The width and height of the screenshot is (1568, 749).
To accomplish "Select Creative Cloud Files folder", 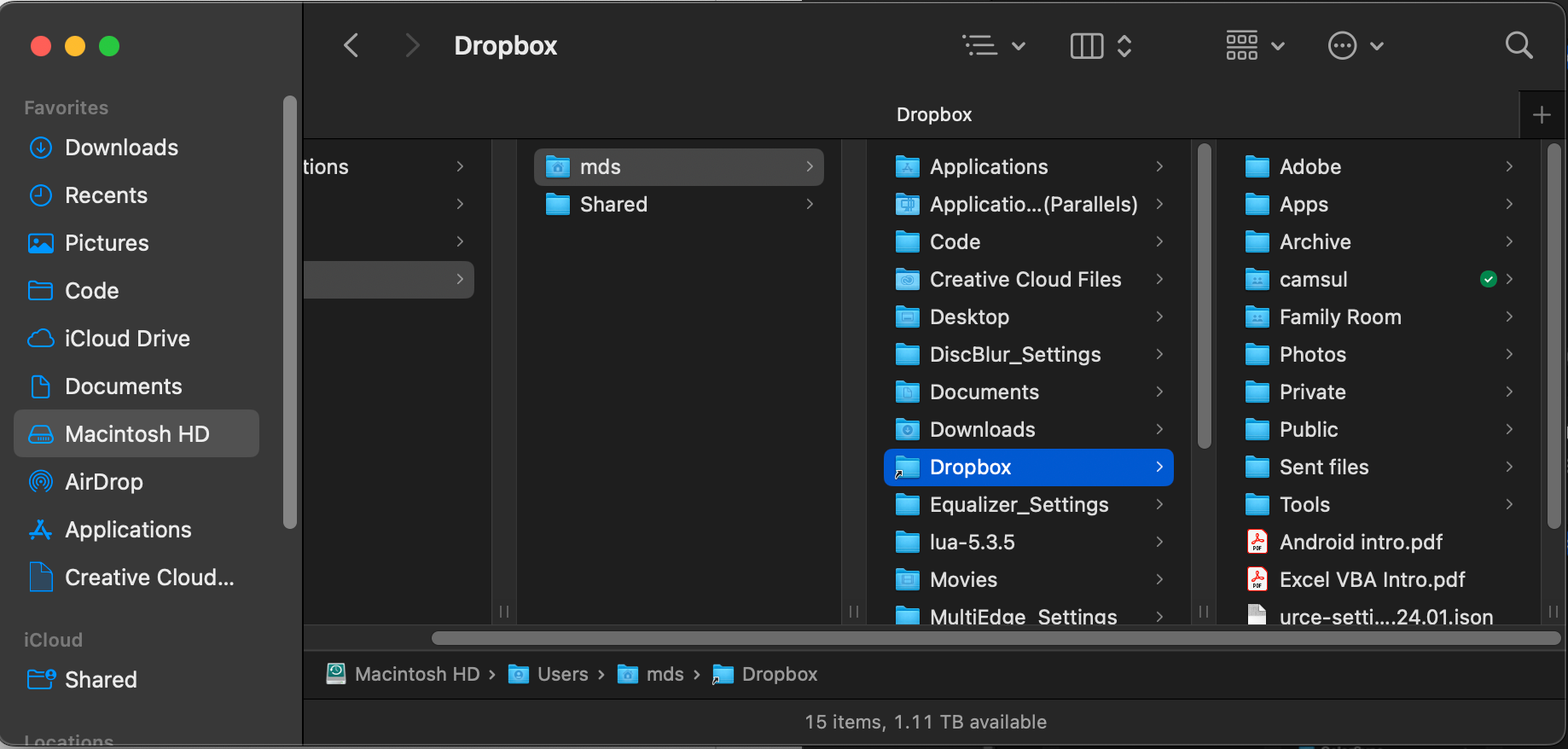I will tap(1029, 280).
